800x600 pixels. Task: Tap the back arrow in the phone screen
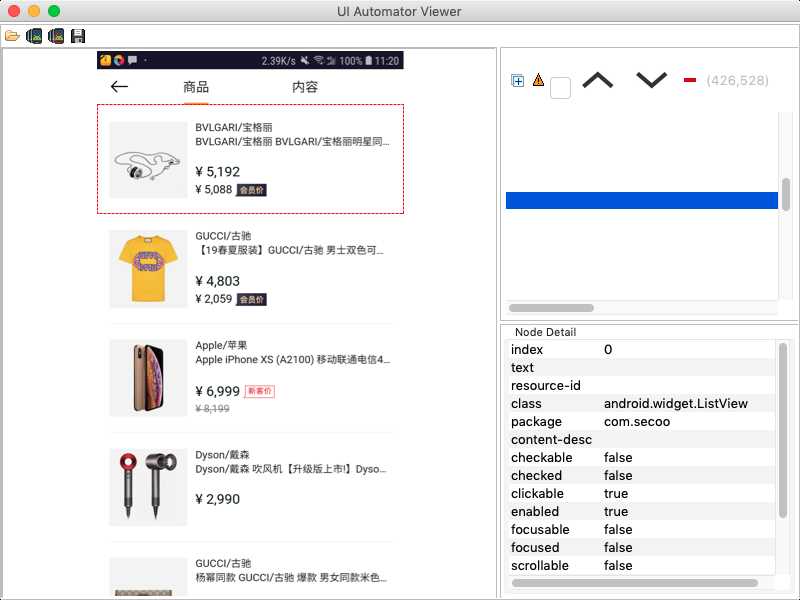pos(119,87)
